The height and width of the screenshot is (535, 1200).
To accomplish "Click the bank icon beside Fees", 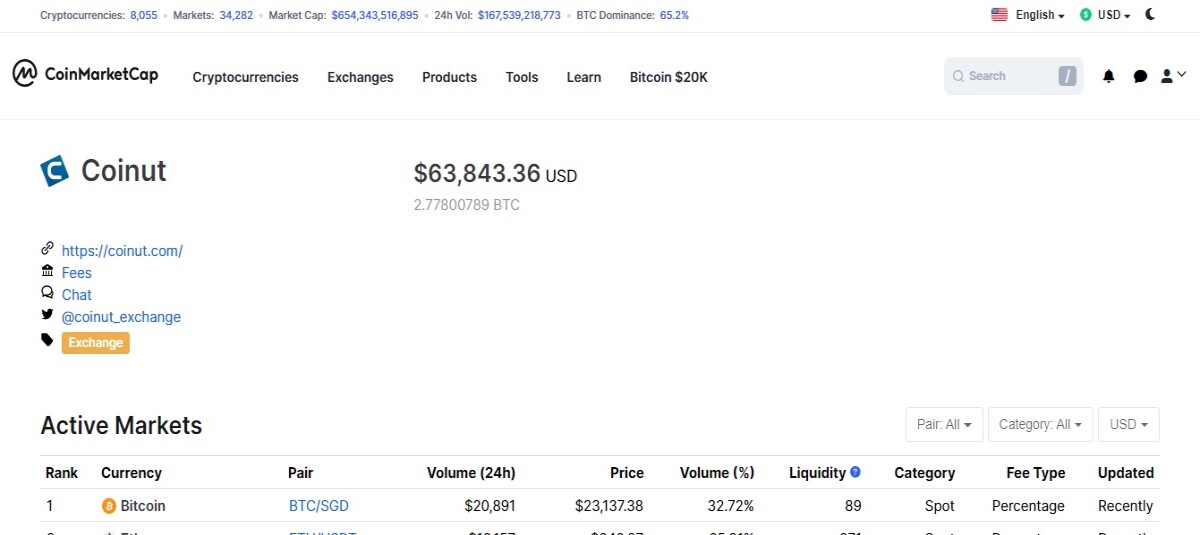I will [x=47, y=271].
